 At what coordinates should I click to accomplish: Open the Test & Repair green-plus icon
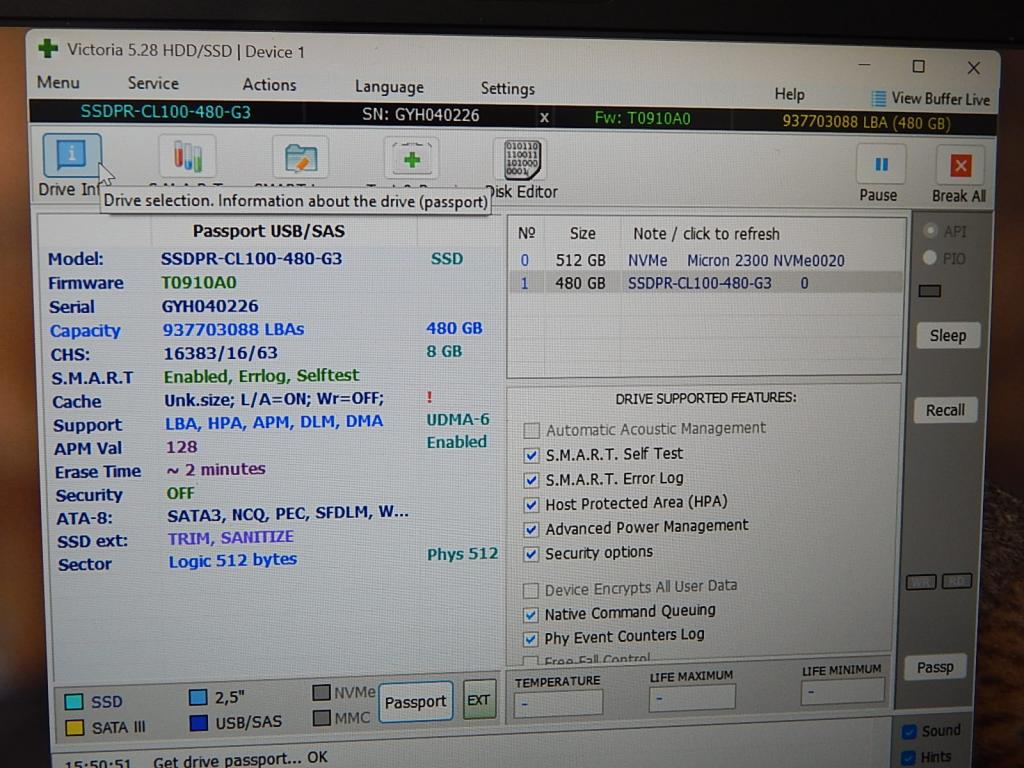click(411, 159)
